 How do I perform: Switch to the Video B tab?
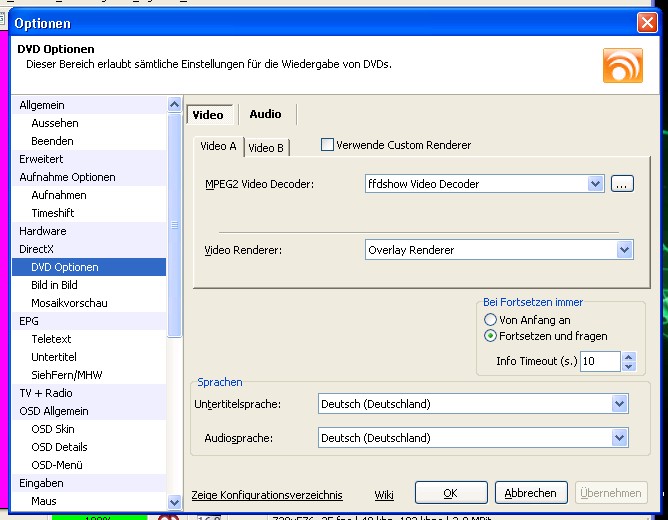tap(266, 147)
